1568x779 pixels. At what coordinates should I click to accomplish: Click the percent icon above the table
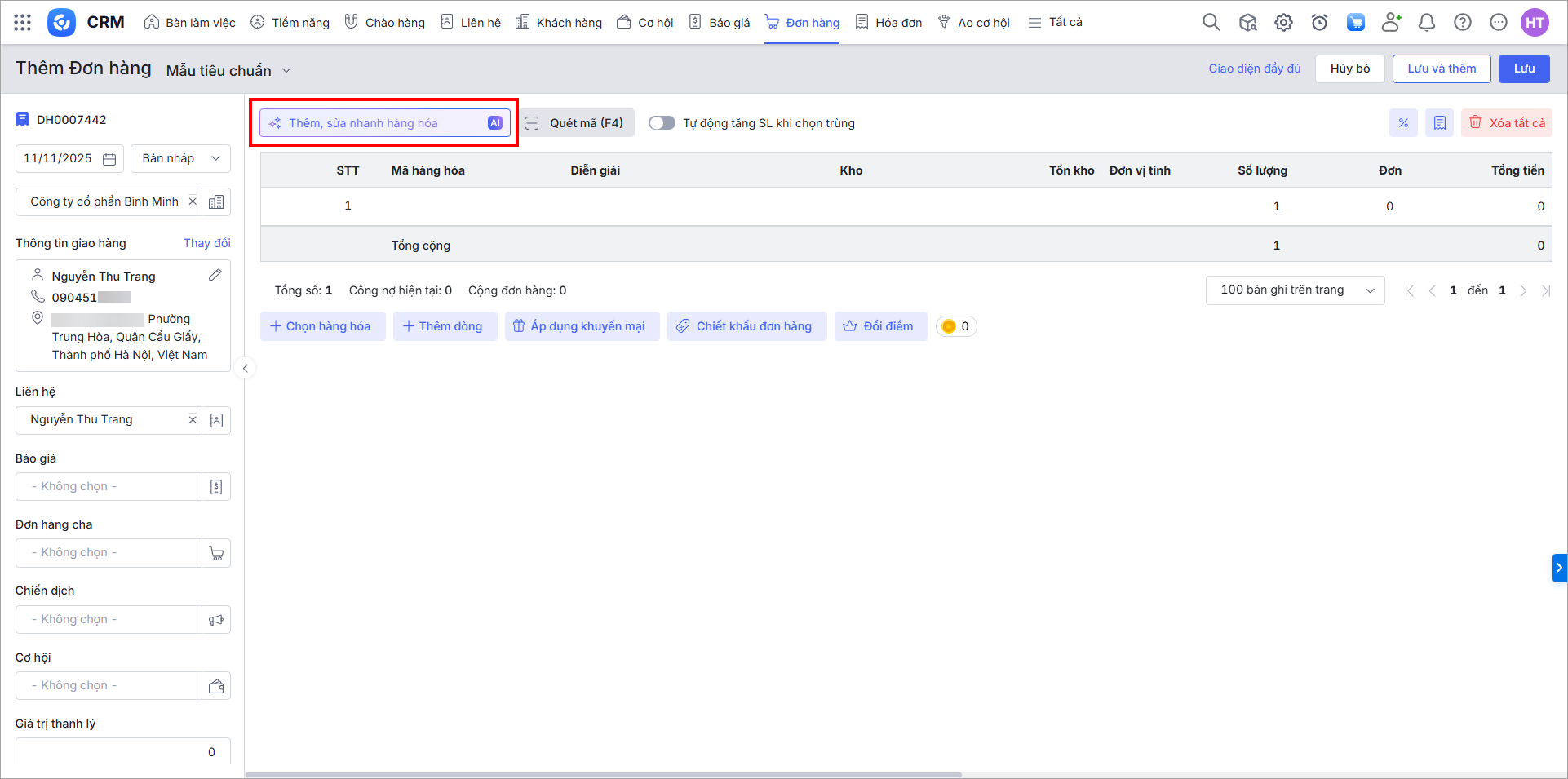pos(1403,123)
